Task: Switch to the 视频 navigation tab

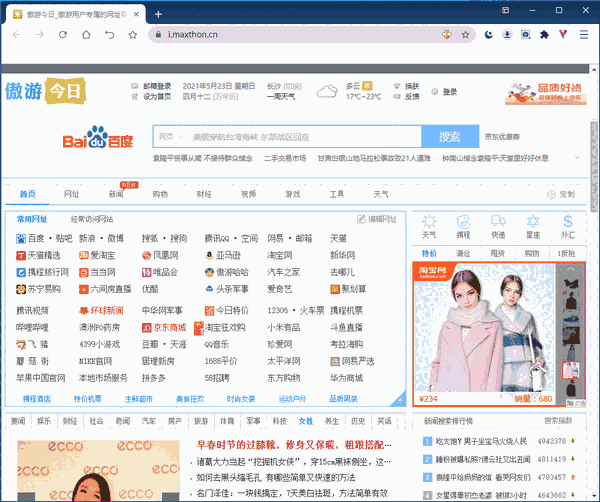Action: click(x=248, y=194)
